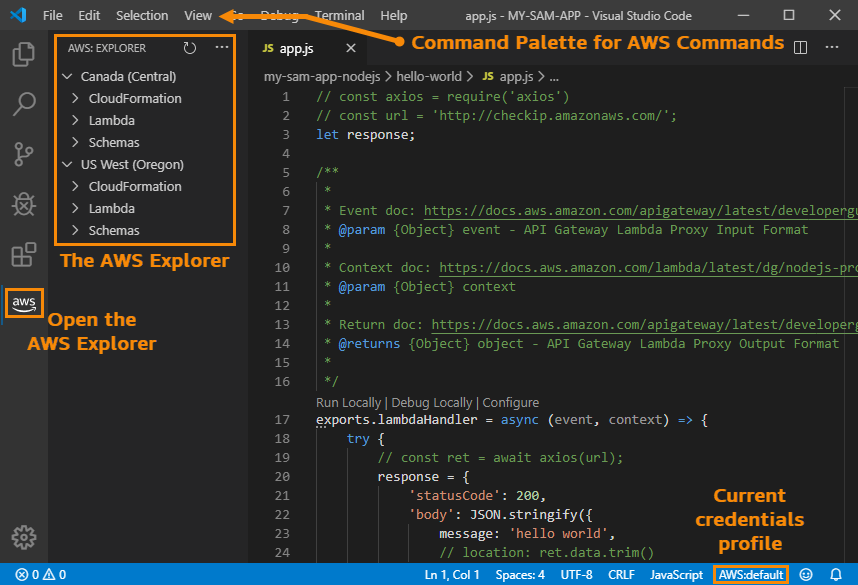Open the File menu

point(53,15)
